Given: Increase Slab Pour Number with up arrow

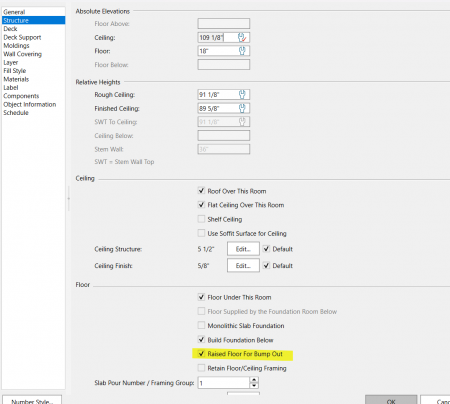Looking at the screenshot, I should point(254,380).
